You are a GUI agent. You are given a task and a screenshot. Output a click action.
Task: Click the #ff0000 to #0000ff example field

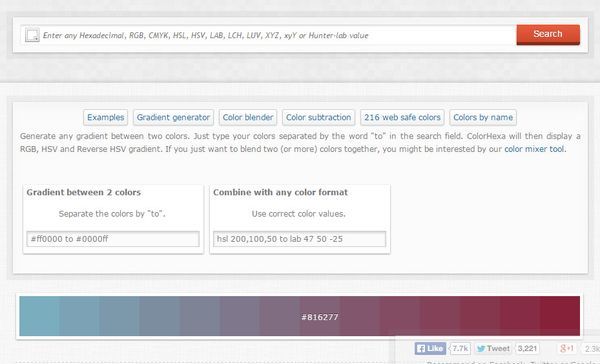pos(113,239)
